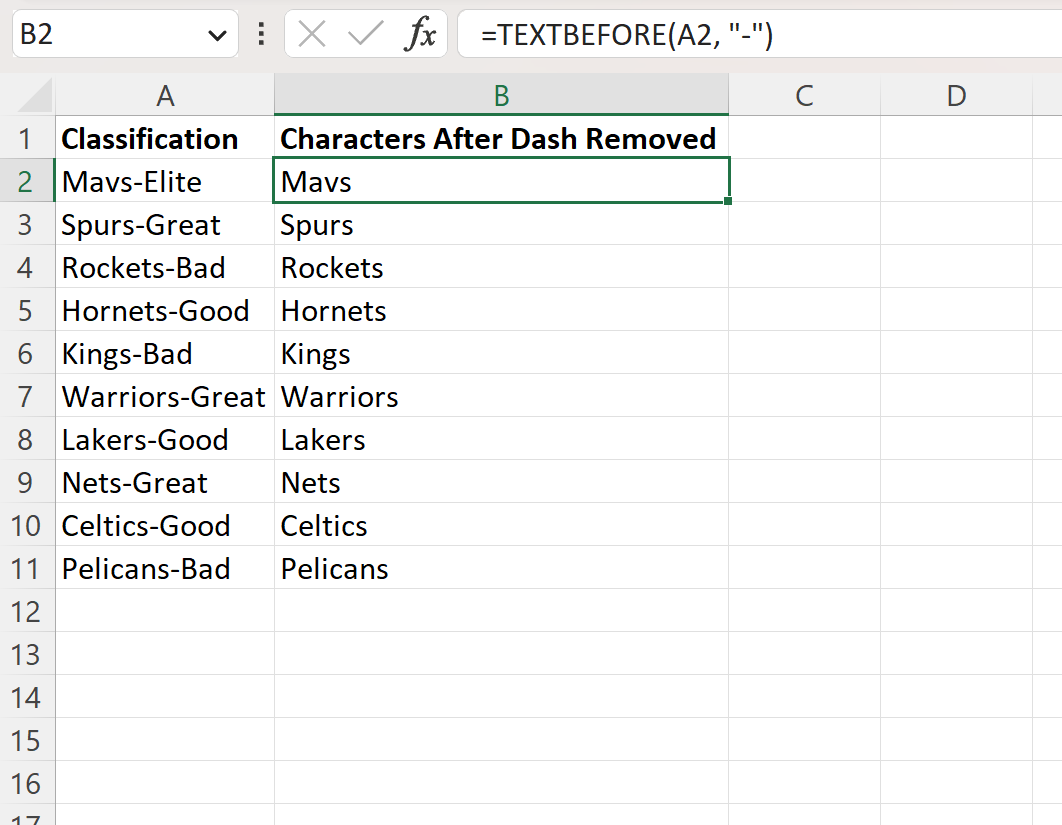Click the Cancel (X) icon in formula bar

(x=312, y=34)
